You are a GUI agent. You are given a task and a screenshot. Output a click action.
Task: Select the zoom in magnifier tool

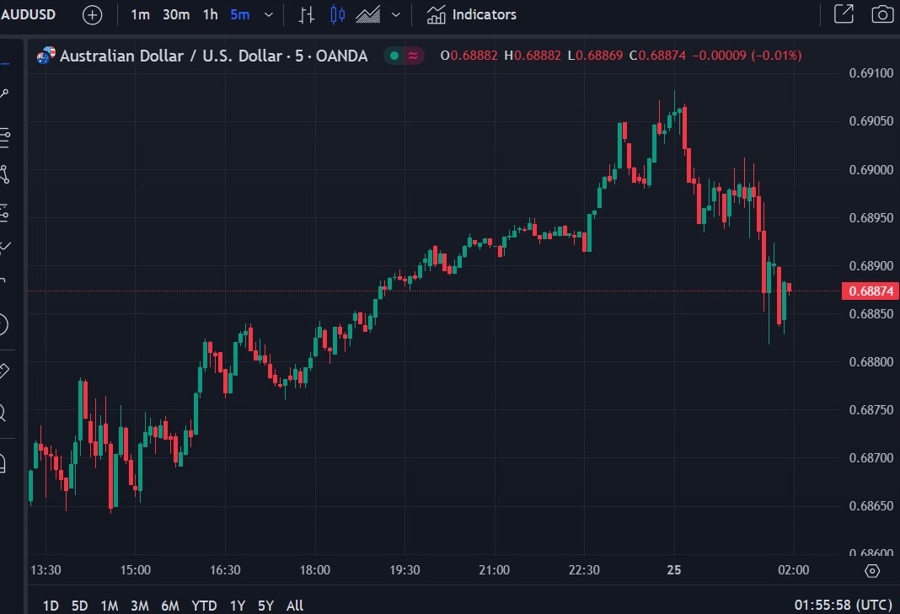tap(3, 412)
